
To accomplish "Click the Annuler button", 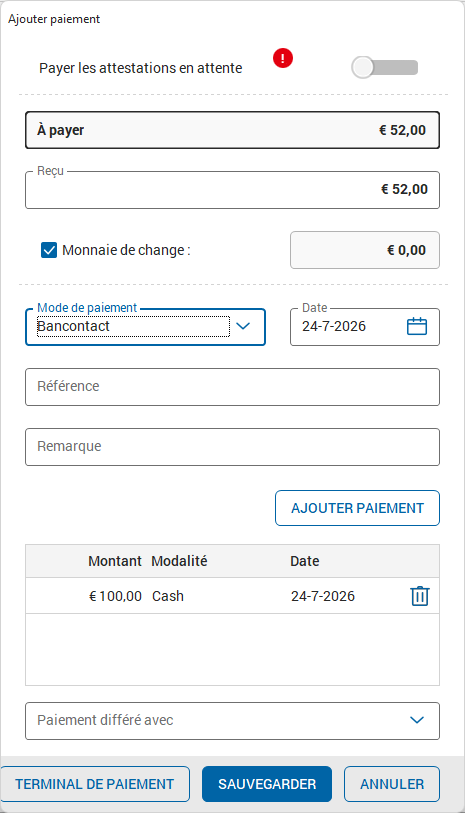I will pos(392,784).
